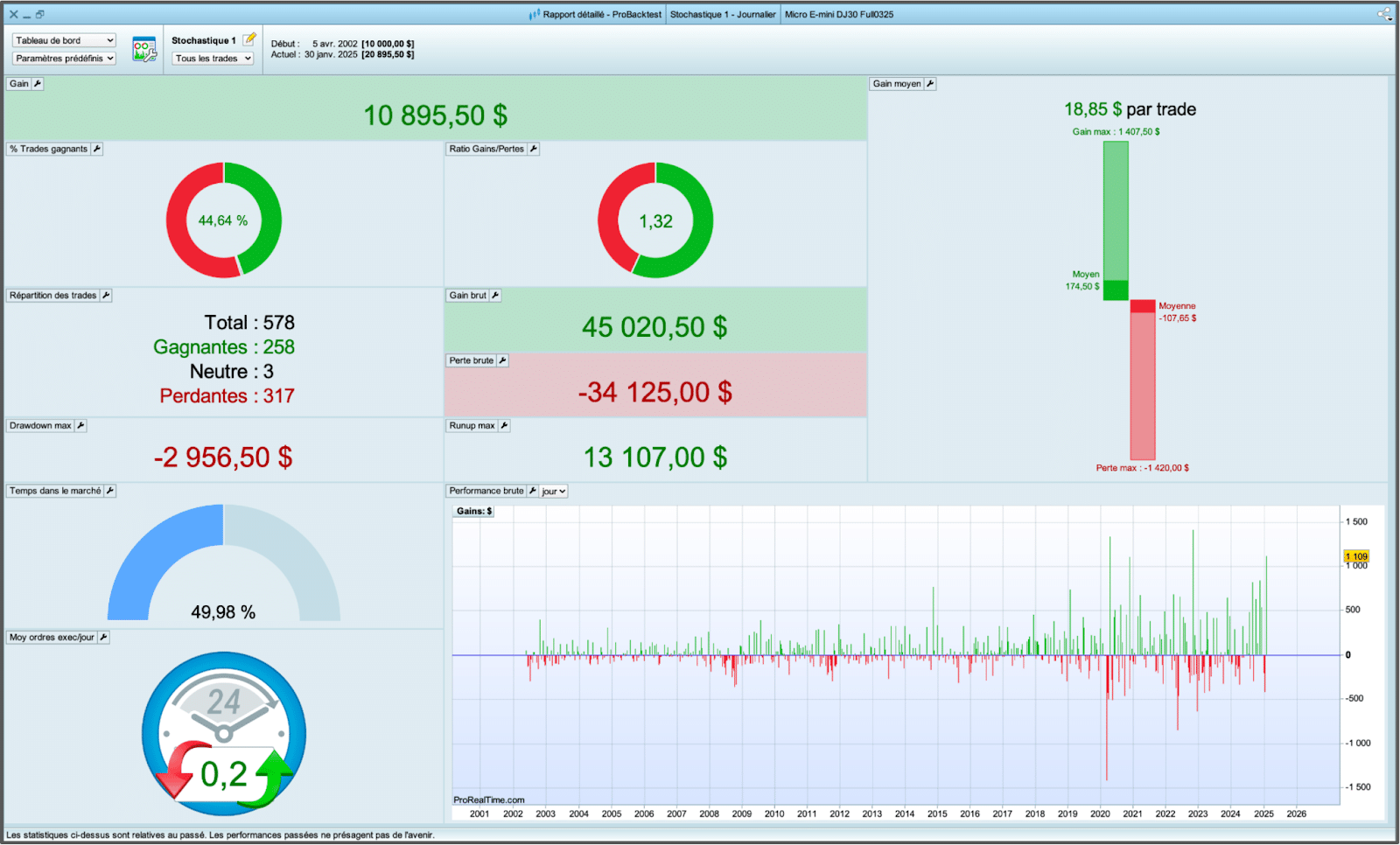Open the Tous les trades filter dropdown

tap(213, 59)
